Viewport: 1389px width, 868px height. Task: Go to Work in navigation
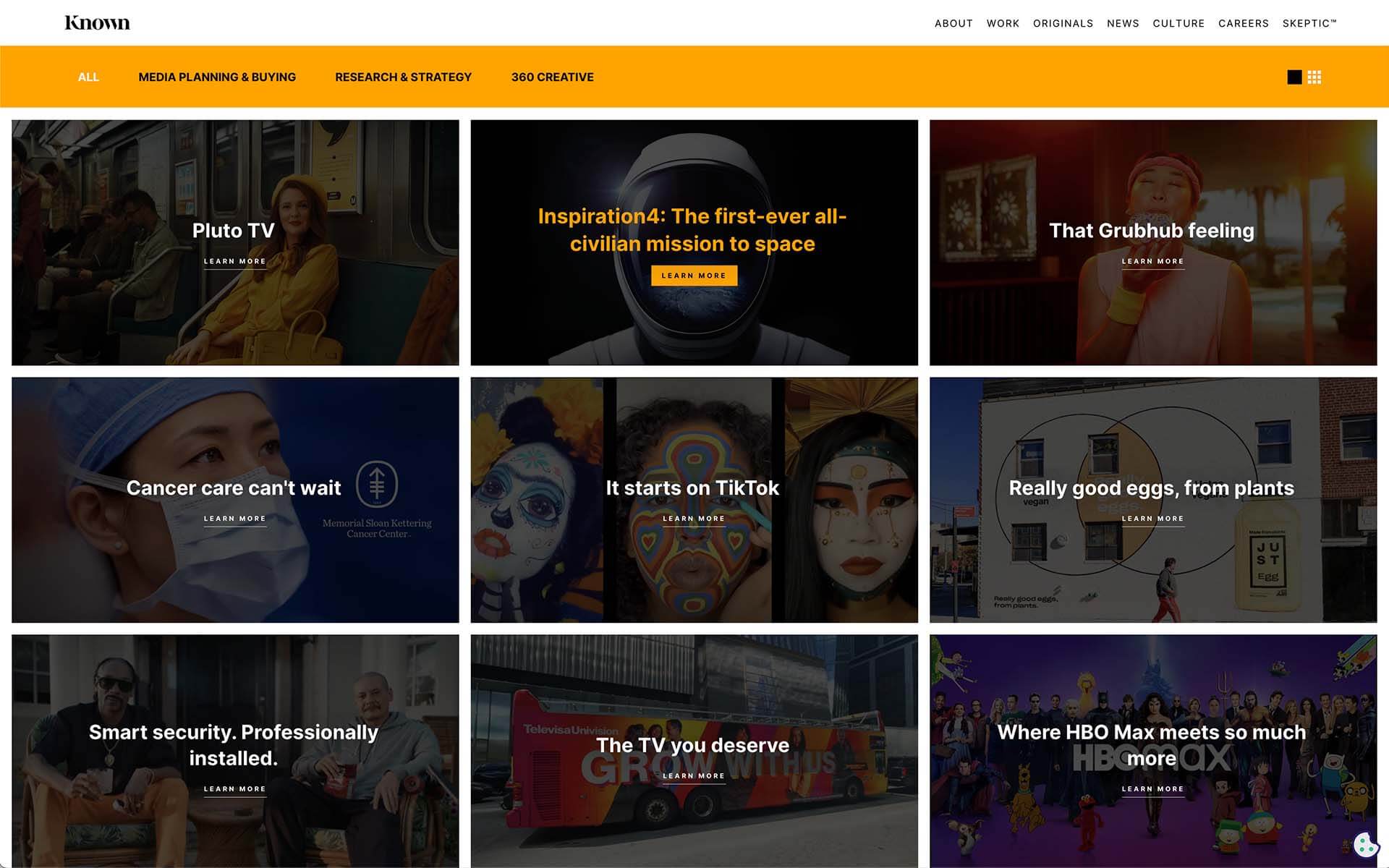pyautogui.click(x=1003, y=24)
